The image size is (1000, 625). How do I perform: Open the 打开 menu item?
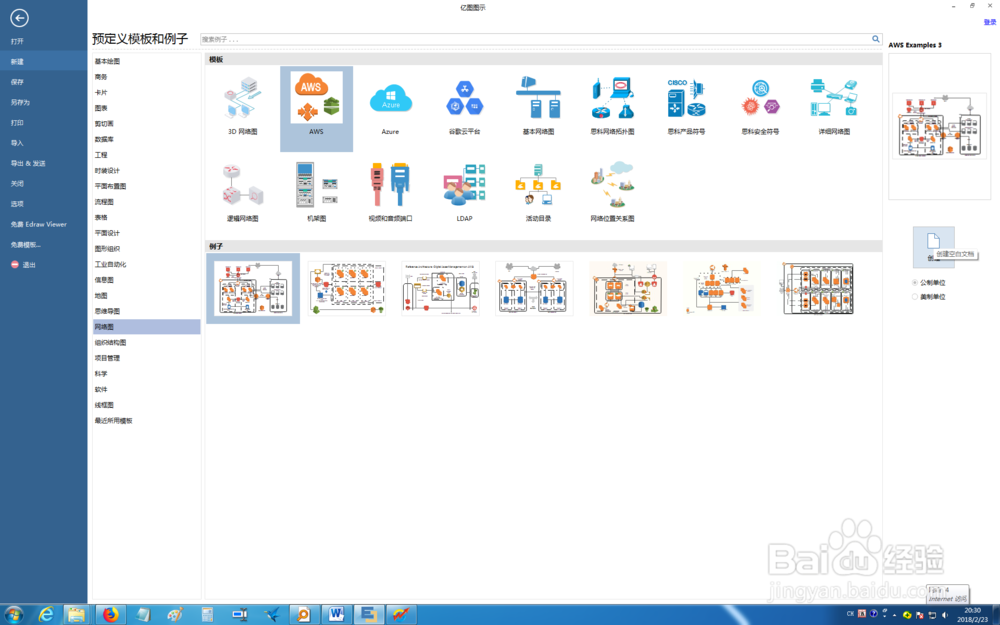pos(17,41)
